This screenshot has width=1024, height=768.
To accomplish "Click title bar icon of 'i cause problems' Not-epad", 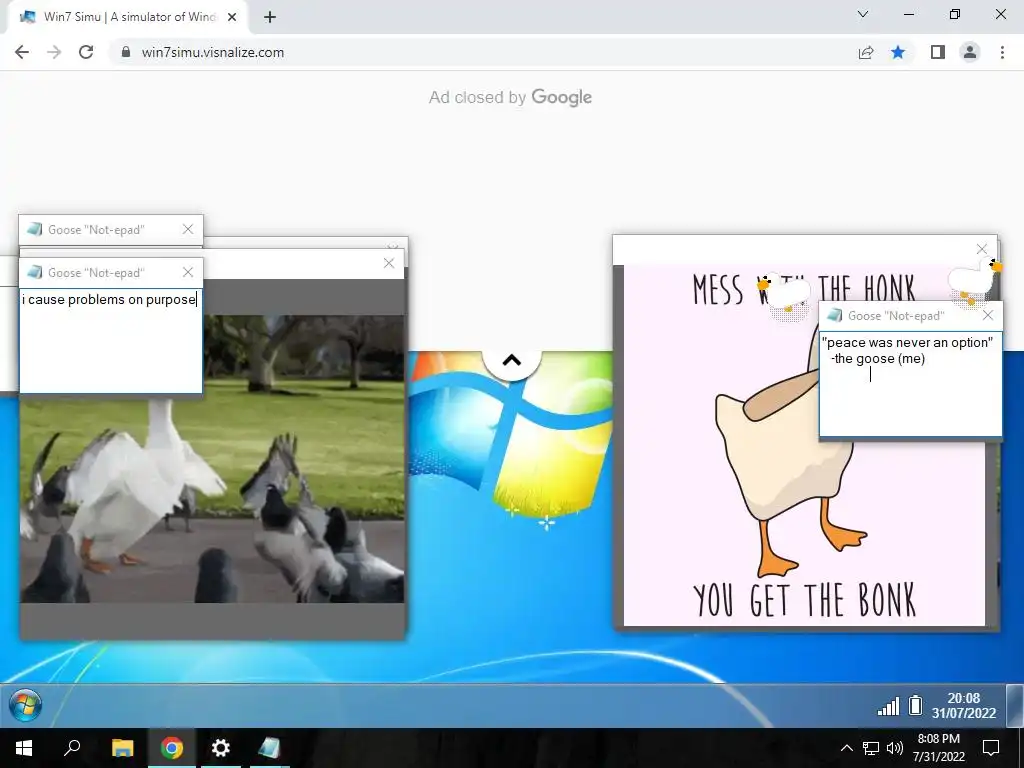I will 35,272.
